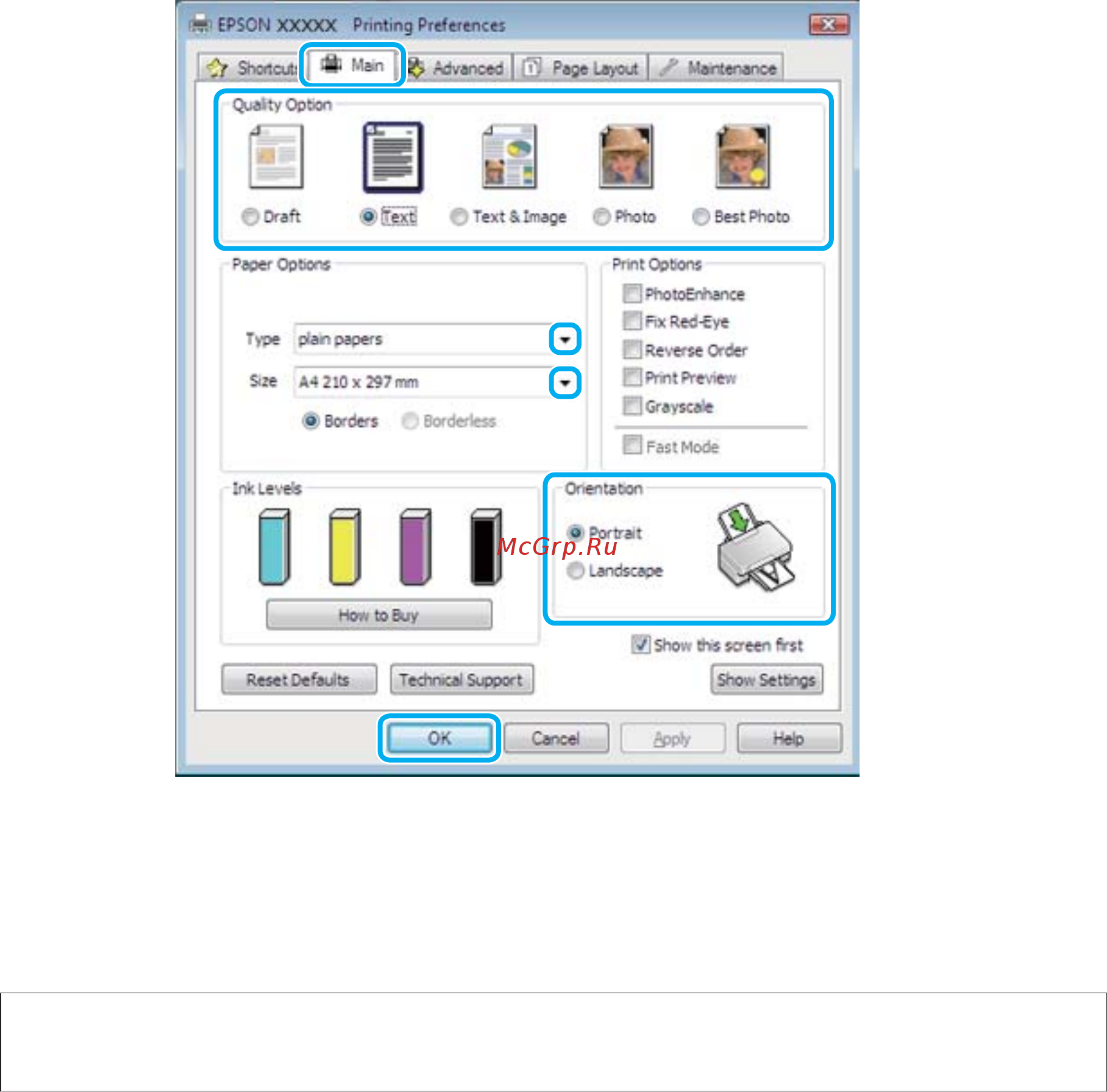Open the paper Size dropdown arrow
The image size is (1107, 1092).
[565, 383]
